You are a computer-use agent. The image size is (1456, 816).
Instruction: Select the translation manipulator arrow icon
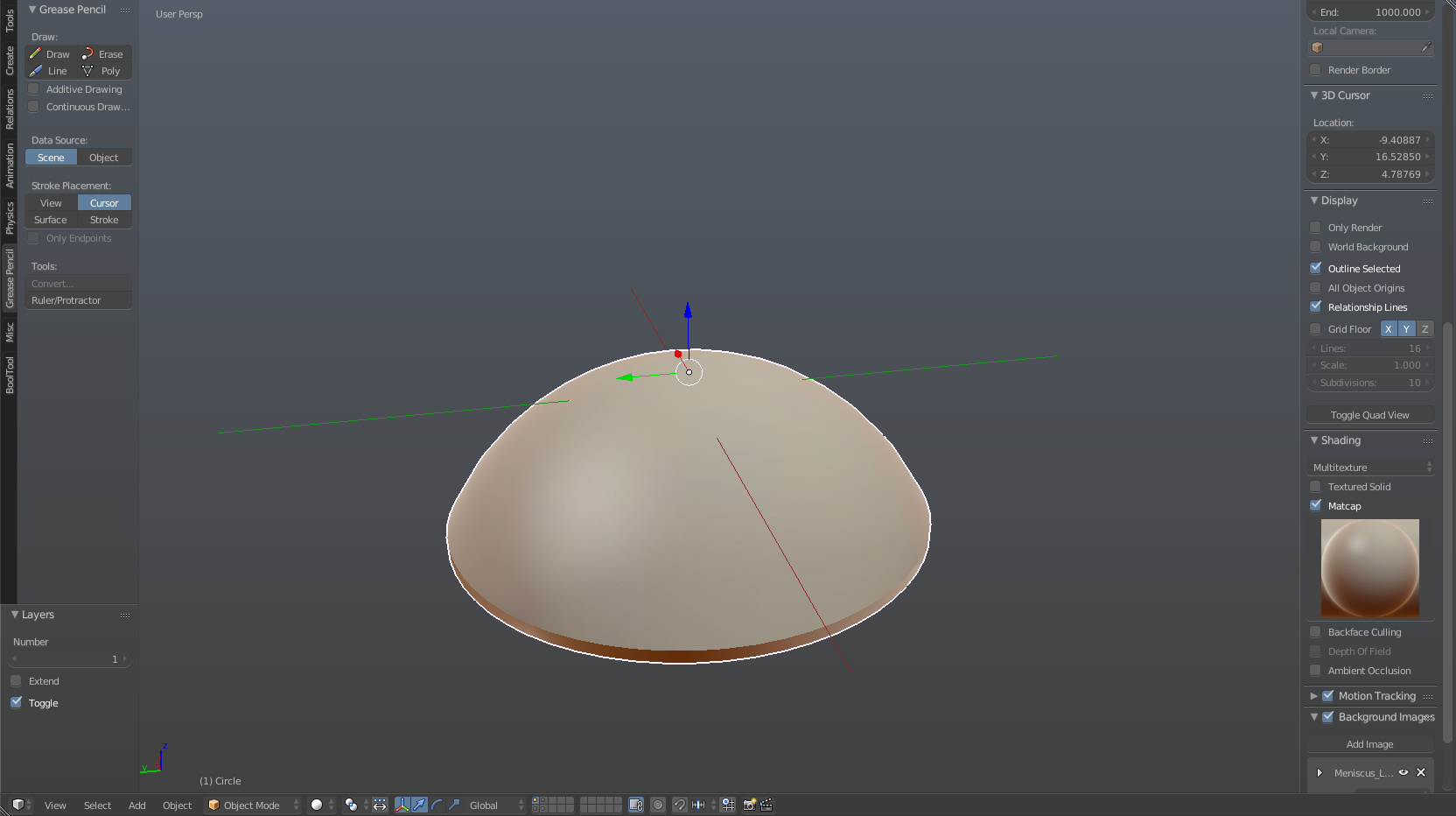[x=419, y=805]
